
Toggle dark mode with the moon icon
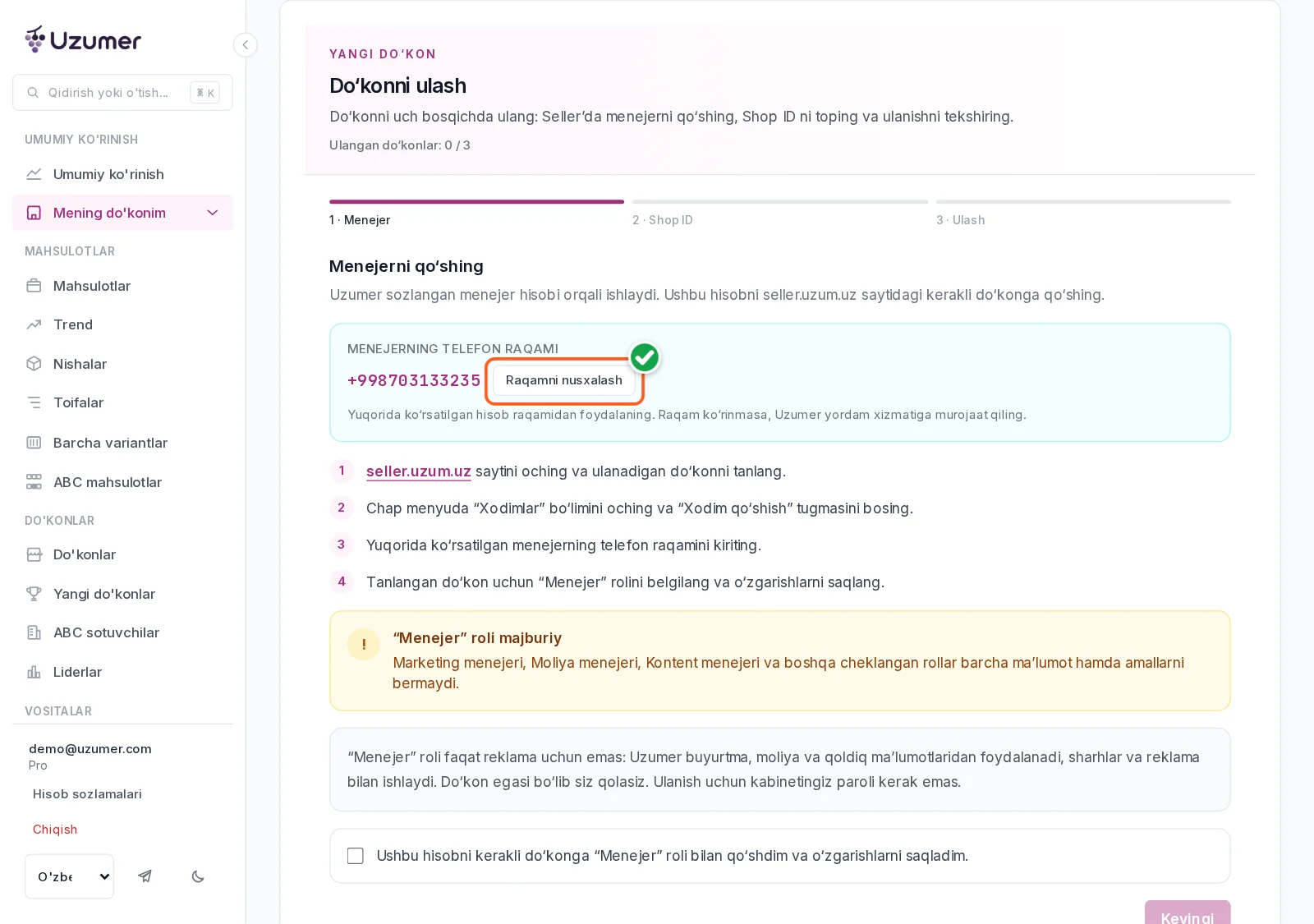(198, 876)
